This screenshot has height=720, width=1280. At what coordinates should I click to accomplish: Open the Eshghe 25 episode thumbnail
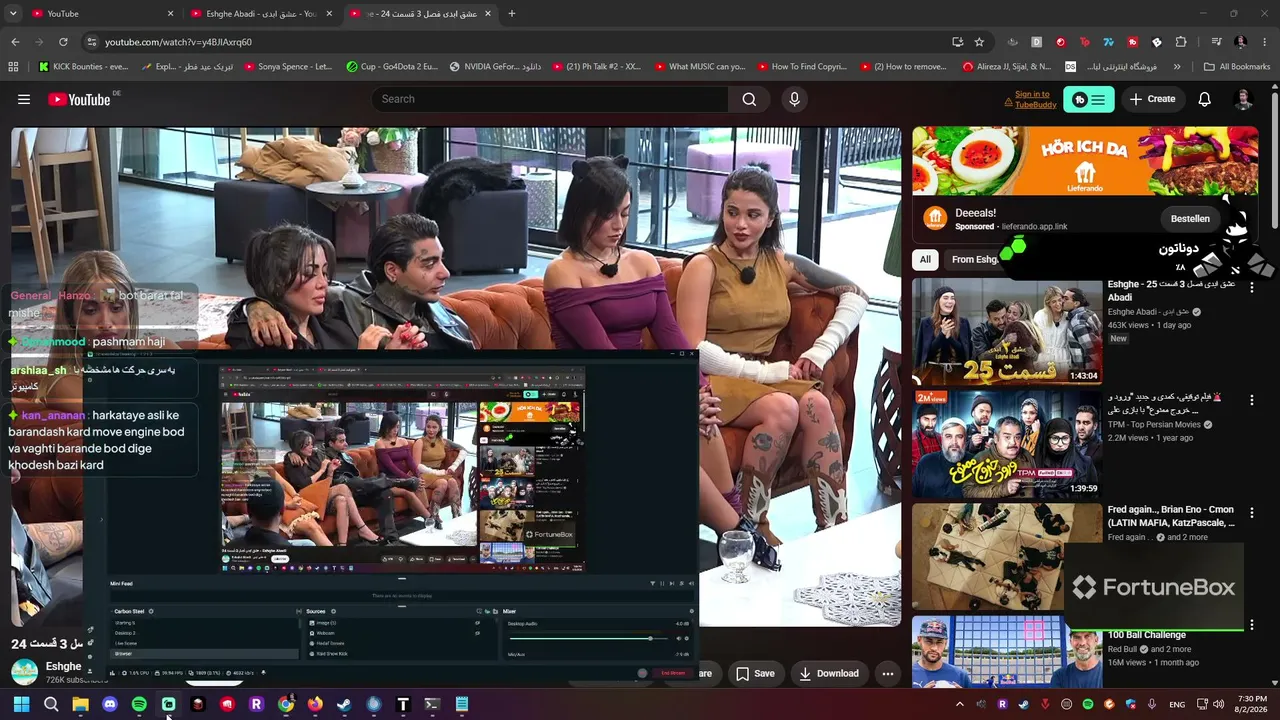pos(1007,331)
